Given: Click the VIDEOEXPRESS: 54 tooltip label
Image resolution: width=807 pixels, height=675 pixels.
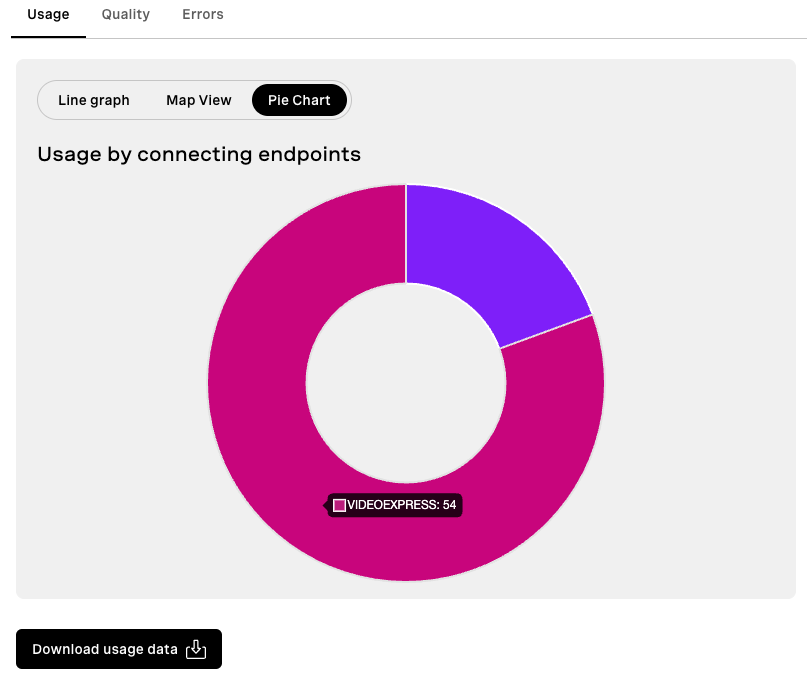Looking at the screenshot, I should click(x=395, y=505).
